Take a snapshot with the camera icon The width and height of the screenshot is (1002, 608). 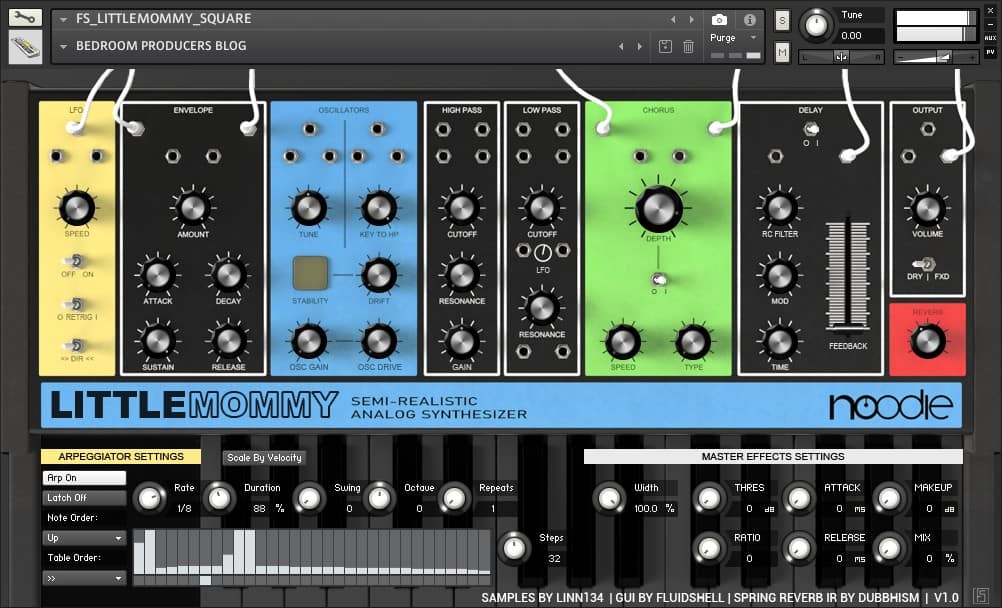tap(719, 20)
